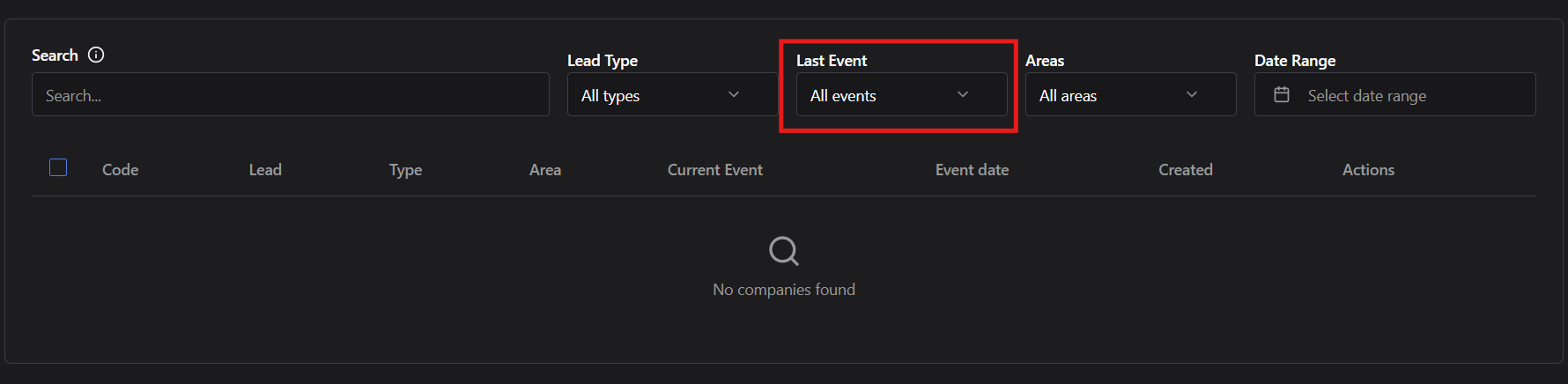Open the Select date range picker

tap(1394, 95)
